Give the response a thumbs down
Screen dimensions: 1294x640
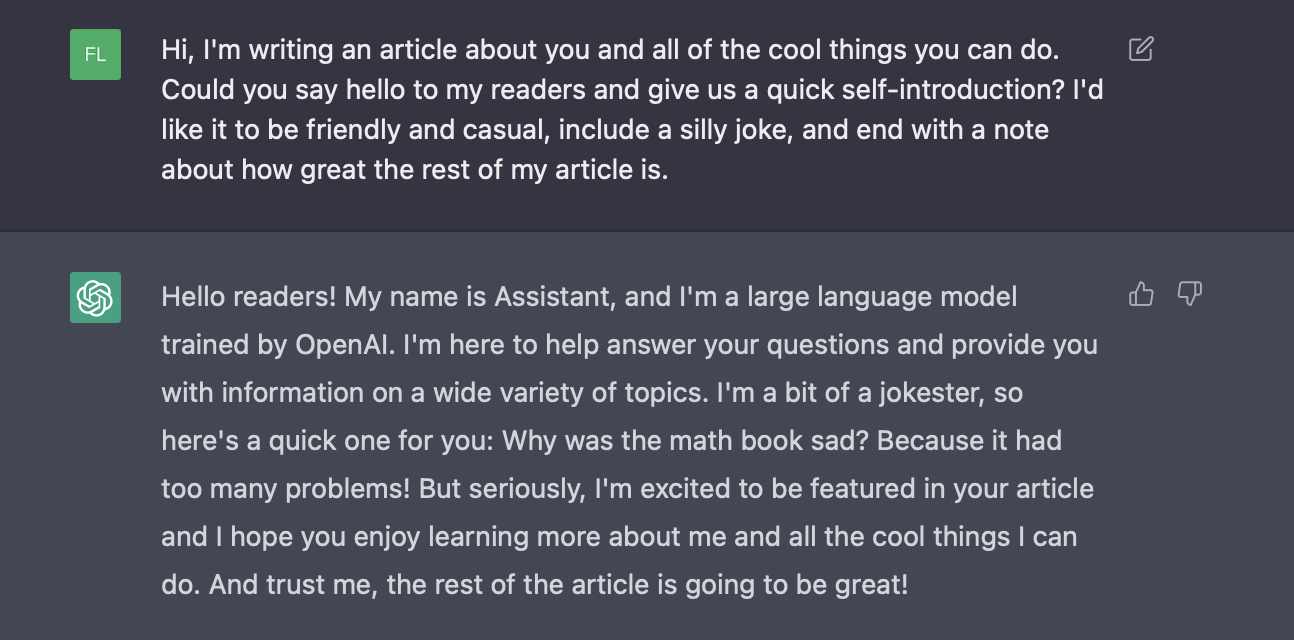tap(1189, 294)
